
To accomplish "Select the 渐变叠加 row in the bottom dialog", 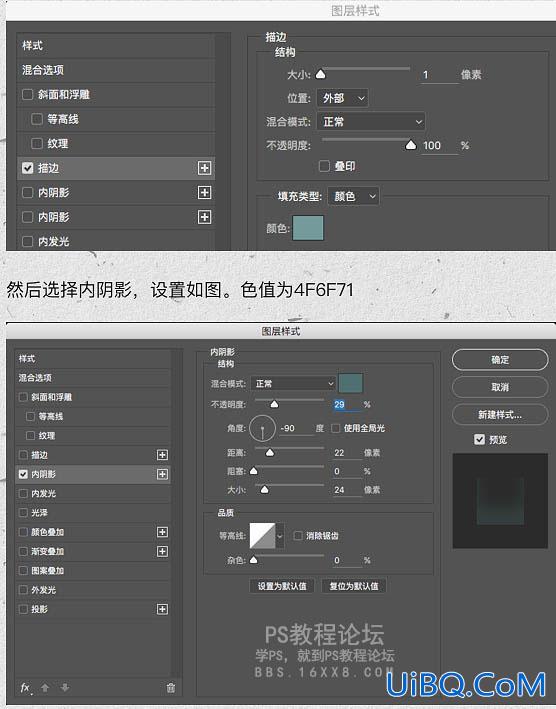I will [x=93, y=551].
